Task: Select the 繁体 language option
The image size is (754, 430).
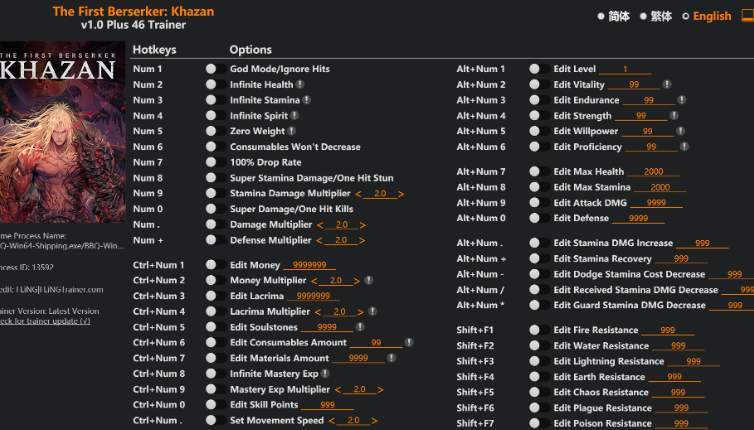Action: click(x=655, y=16)
